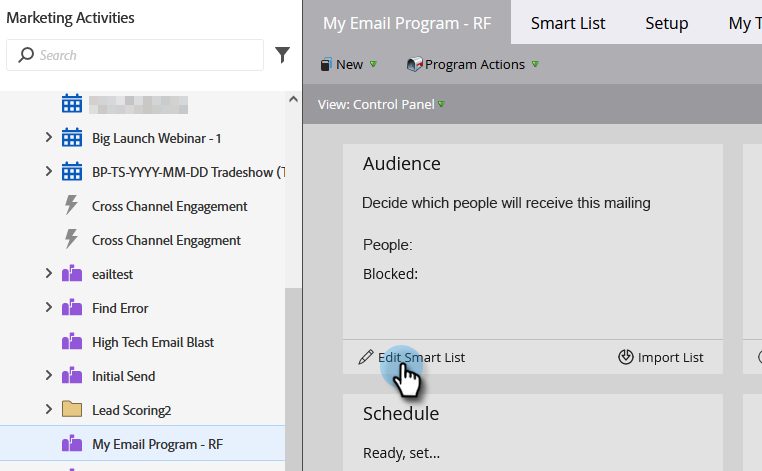Expand the eailtest program node
The width and height of the screenshot is (762, 471).
(49, 274)
